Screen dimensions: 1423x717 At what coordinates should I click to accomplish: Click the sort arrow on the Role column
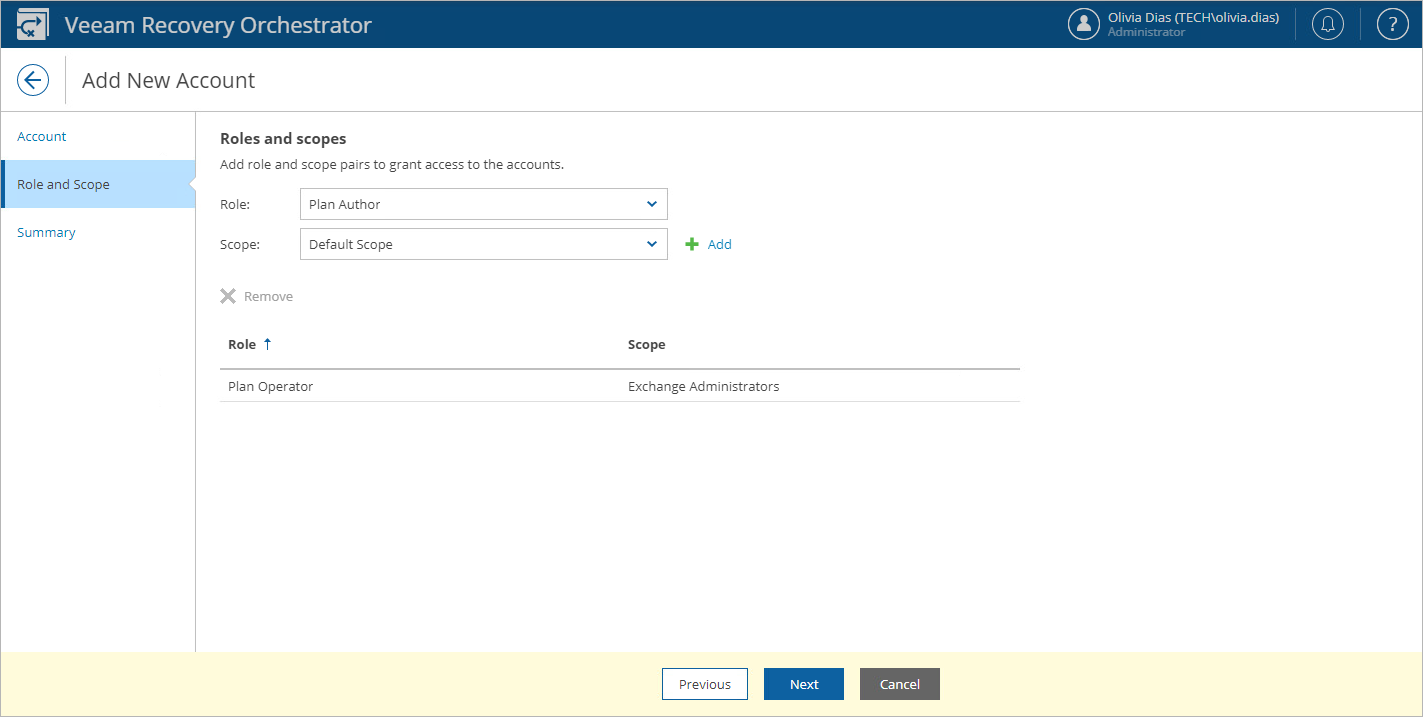tap(266, 343)
